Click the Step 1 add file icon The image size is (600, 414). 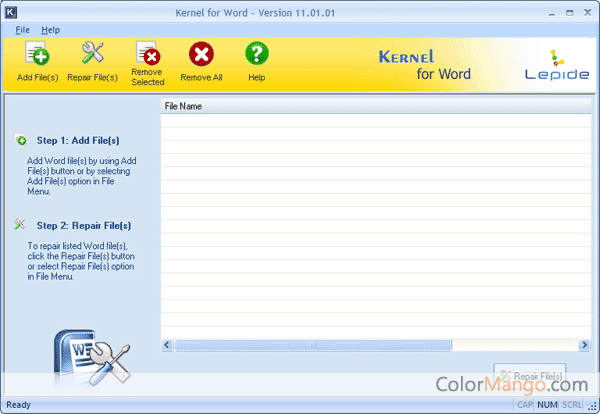click(x=21, y=140)
